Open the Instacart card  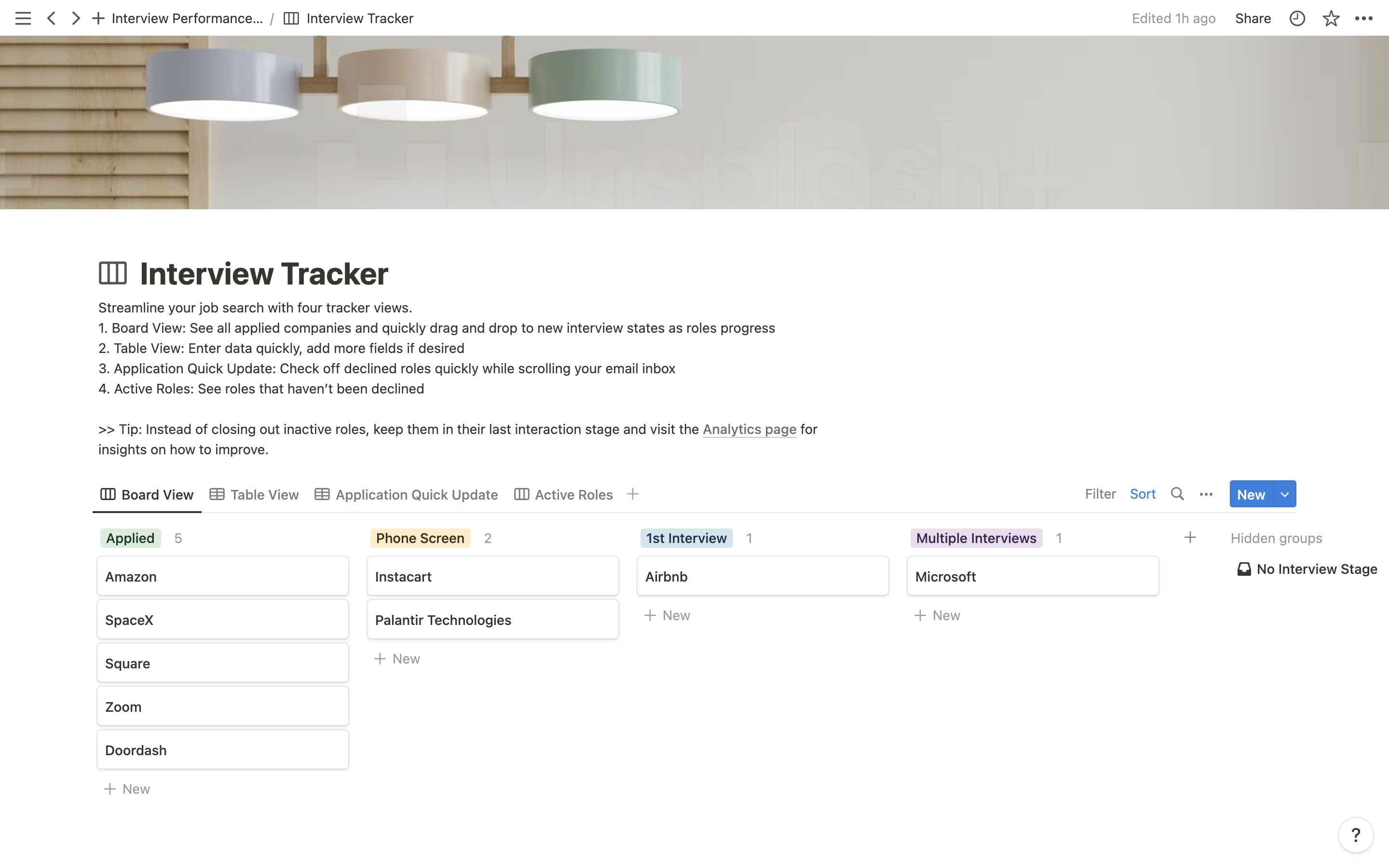click(492, 576)
